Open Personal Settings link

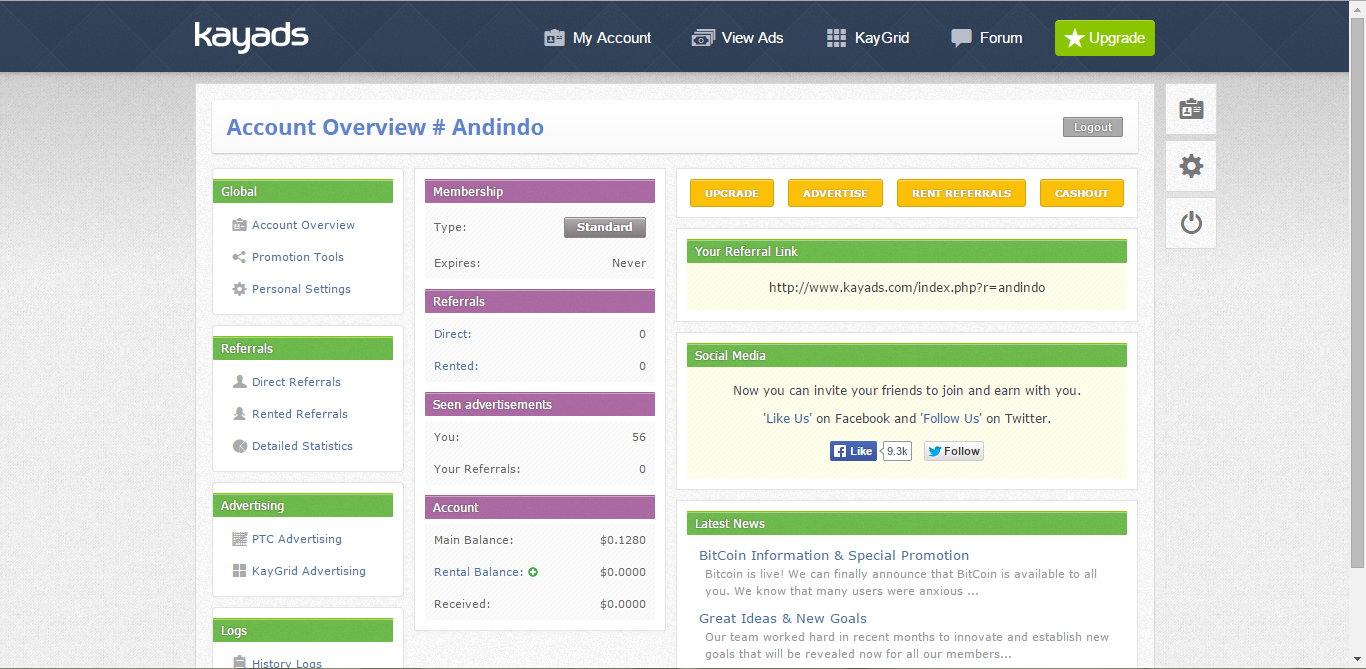(301, 289)
